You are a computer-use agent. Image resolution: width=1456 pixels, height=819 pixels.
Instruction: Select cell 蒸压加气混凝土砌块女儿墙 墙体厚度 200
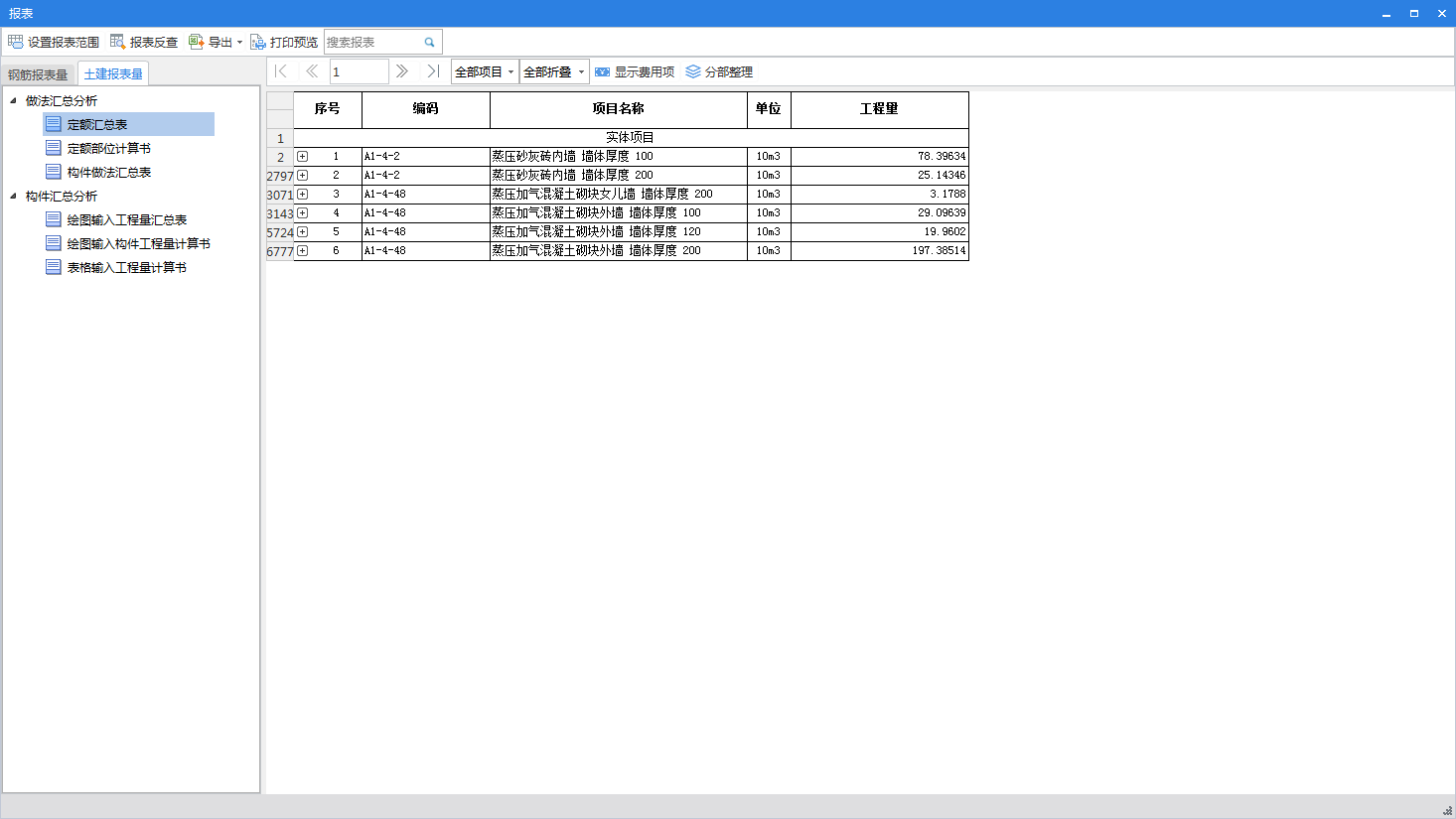coord(619,194)
